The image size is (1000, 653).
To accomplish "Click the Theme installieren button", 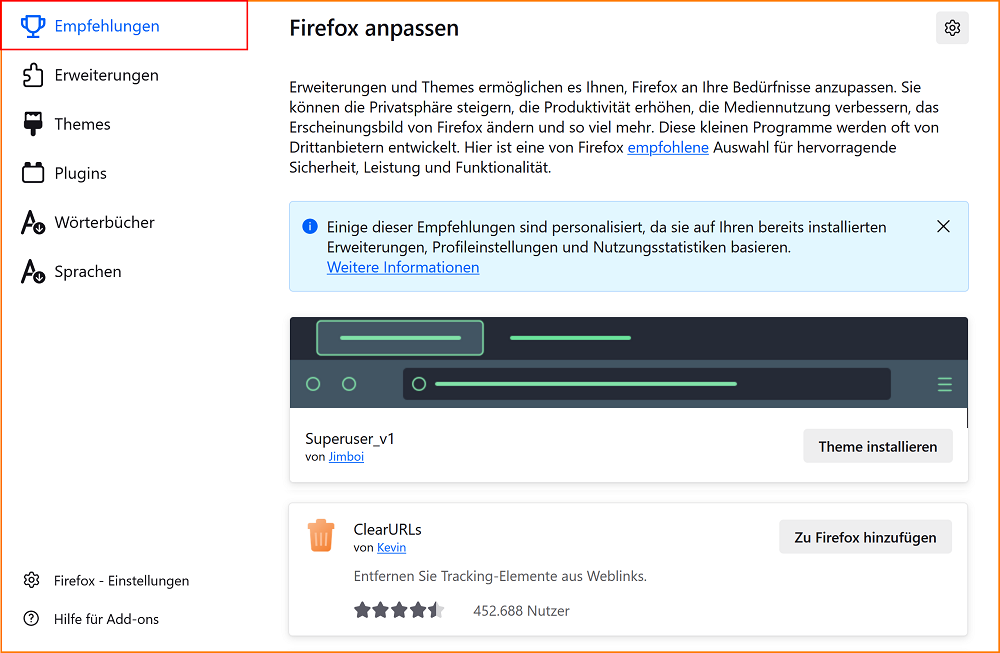I will point(877,445).
